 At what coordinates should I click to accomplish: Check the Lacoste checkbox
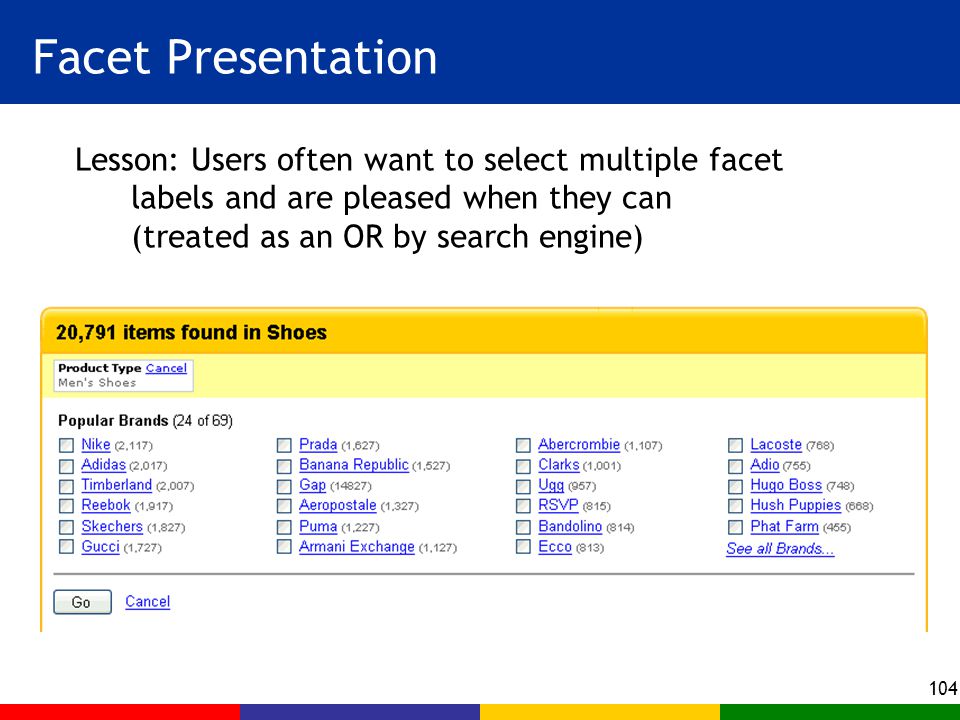[x=735, y=445]
